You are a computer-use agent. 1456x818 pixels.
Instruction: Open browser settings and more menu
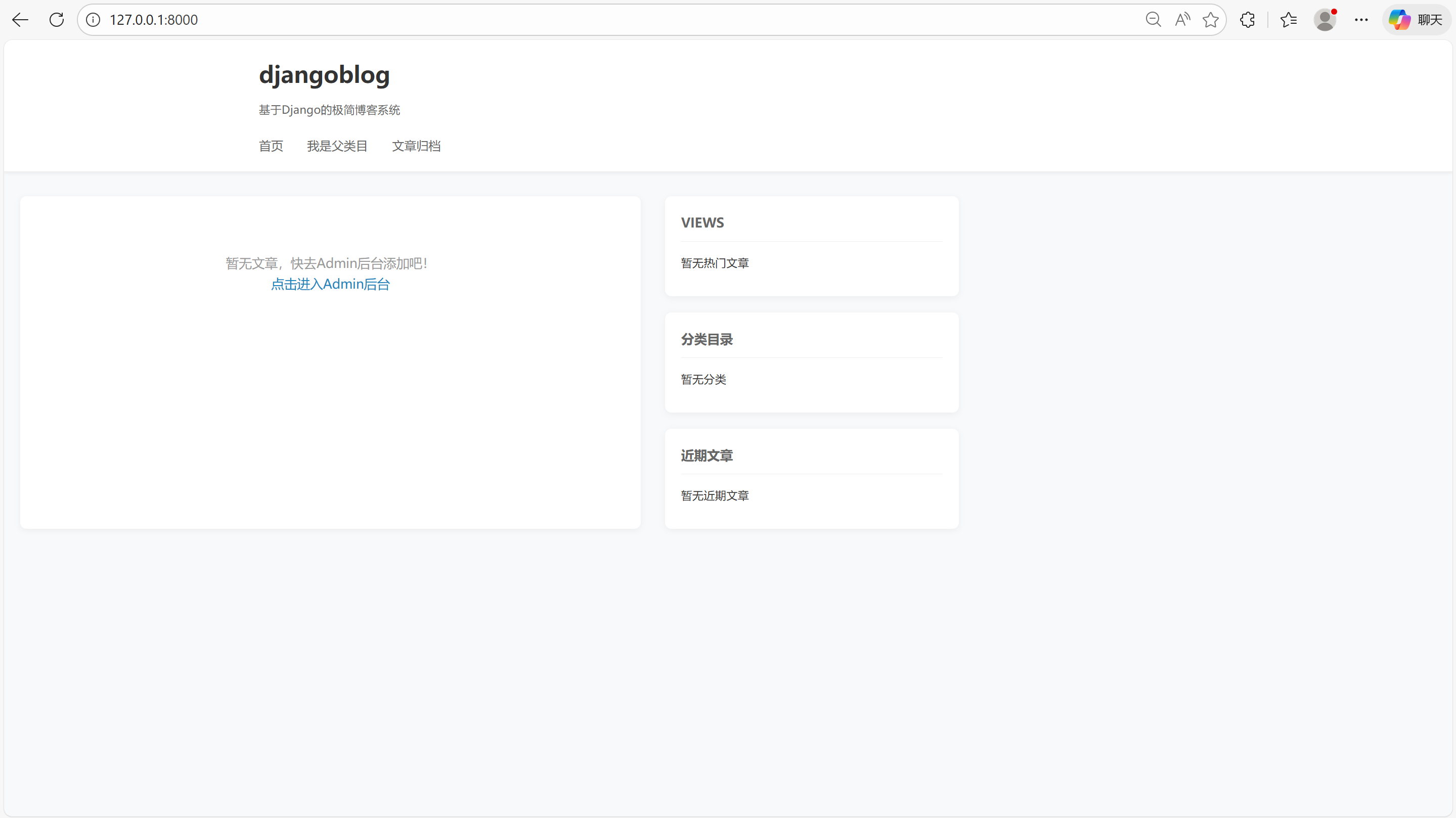tap(1361, 20)
